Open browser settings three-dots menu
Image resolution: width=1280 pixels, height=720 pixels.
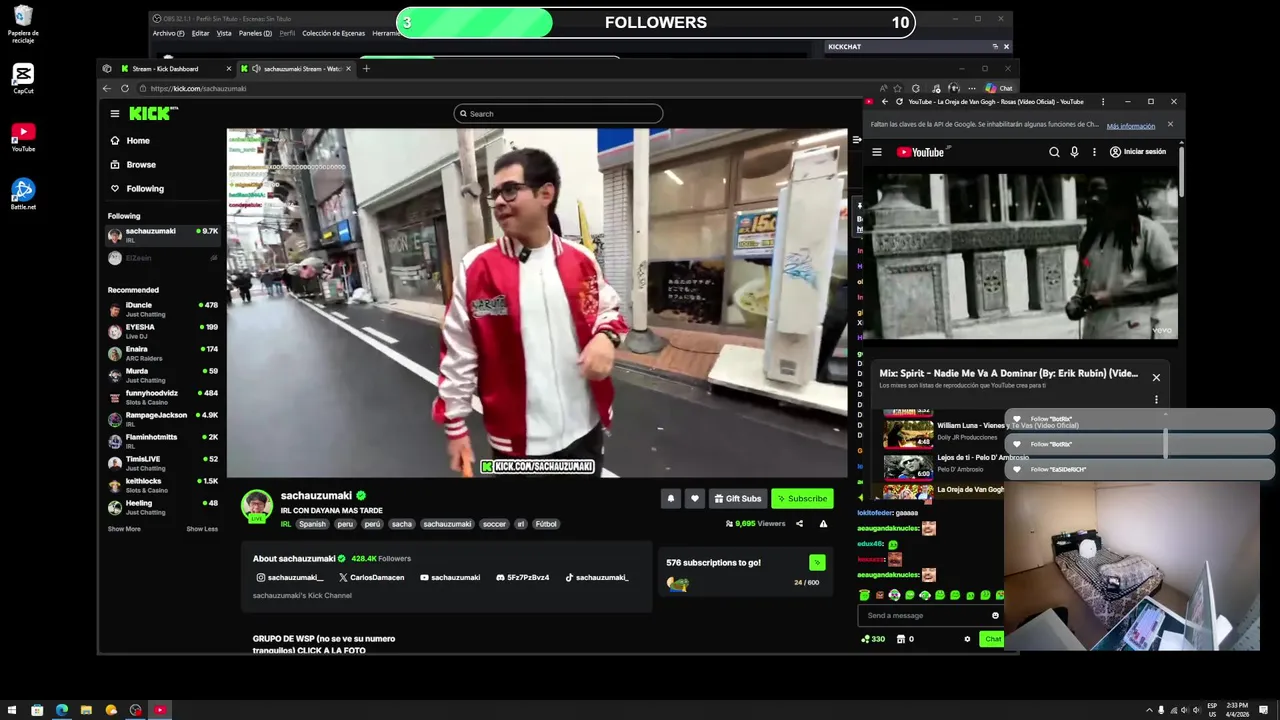[x=971, y=88]
